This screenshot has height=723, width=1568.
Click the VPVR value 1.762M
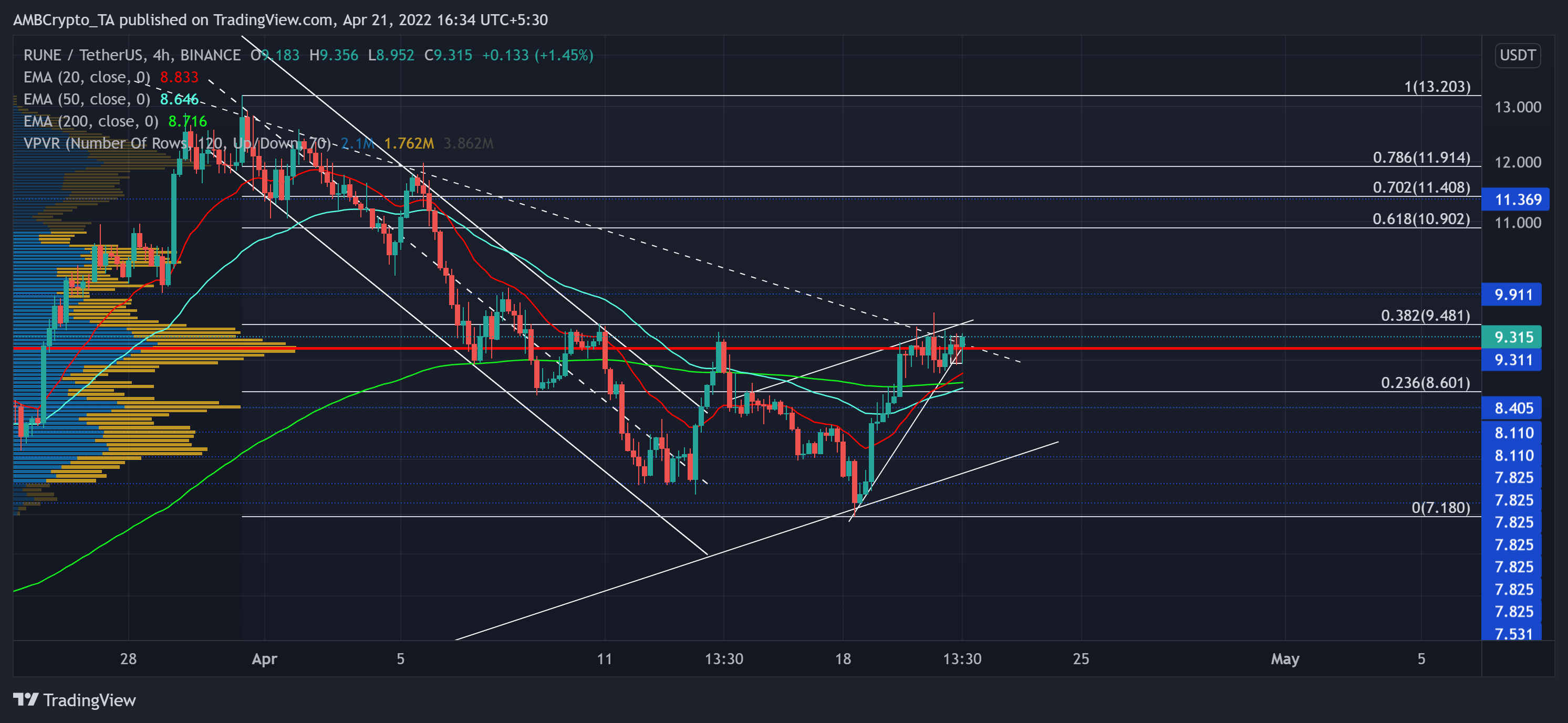[x=409, y=143]
